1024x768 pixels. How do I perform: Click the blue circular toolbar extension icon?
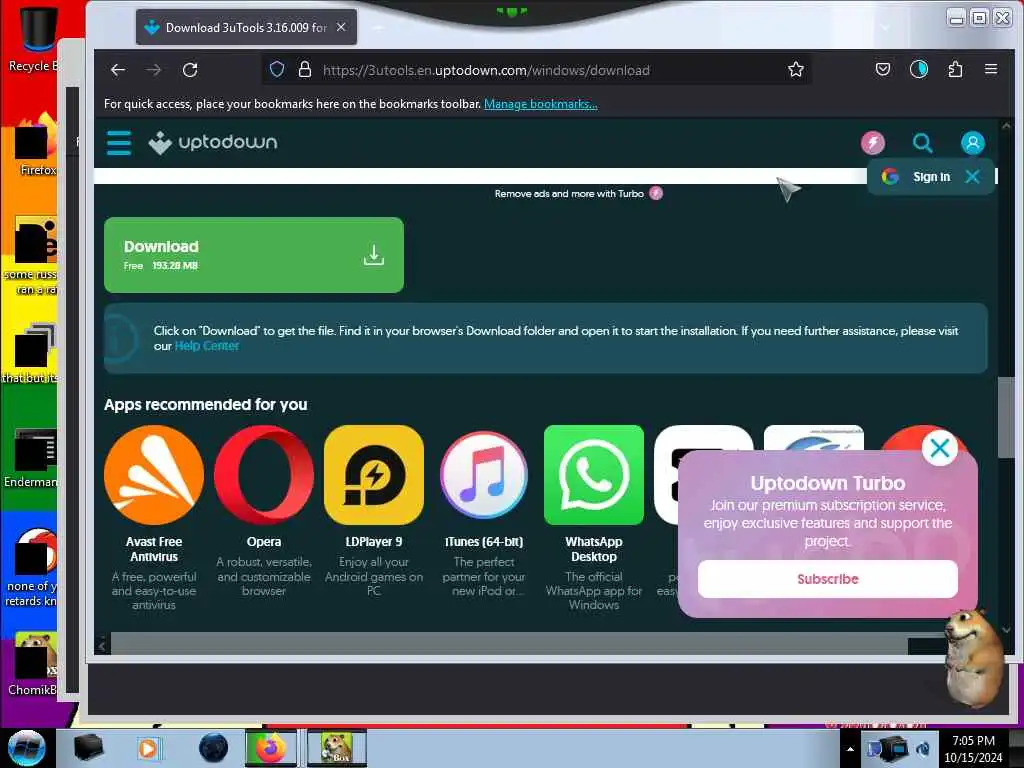point(919,69)
